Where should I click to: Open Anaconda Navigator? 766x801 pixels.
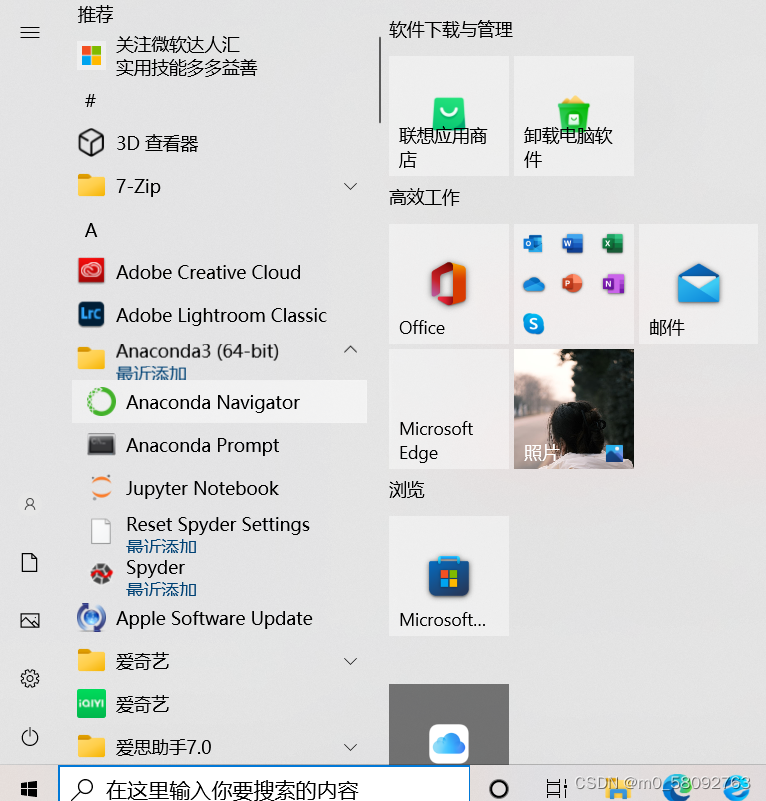[x=219, y=402]
